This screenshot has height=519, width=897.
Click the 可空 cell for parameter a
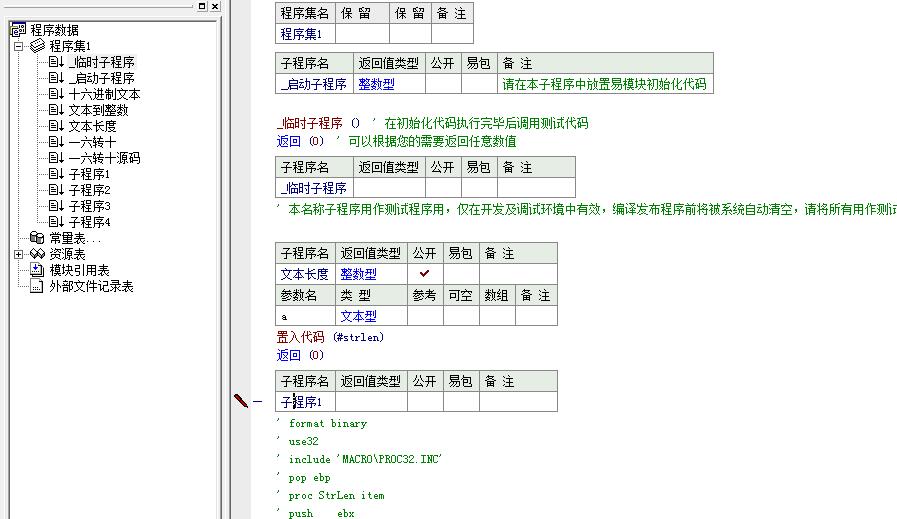coord(461,316)
